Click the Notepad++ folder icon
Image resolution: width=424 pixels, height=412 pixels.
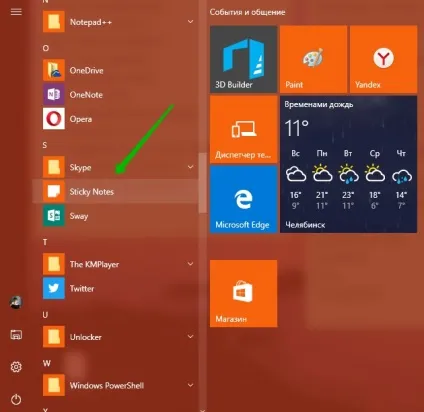tap(54, 22)
